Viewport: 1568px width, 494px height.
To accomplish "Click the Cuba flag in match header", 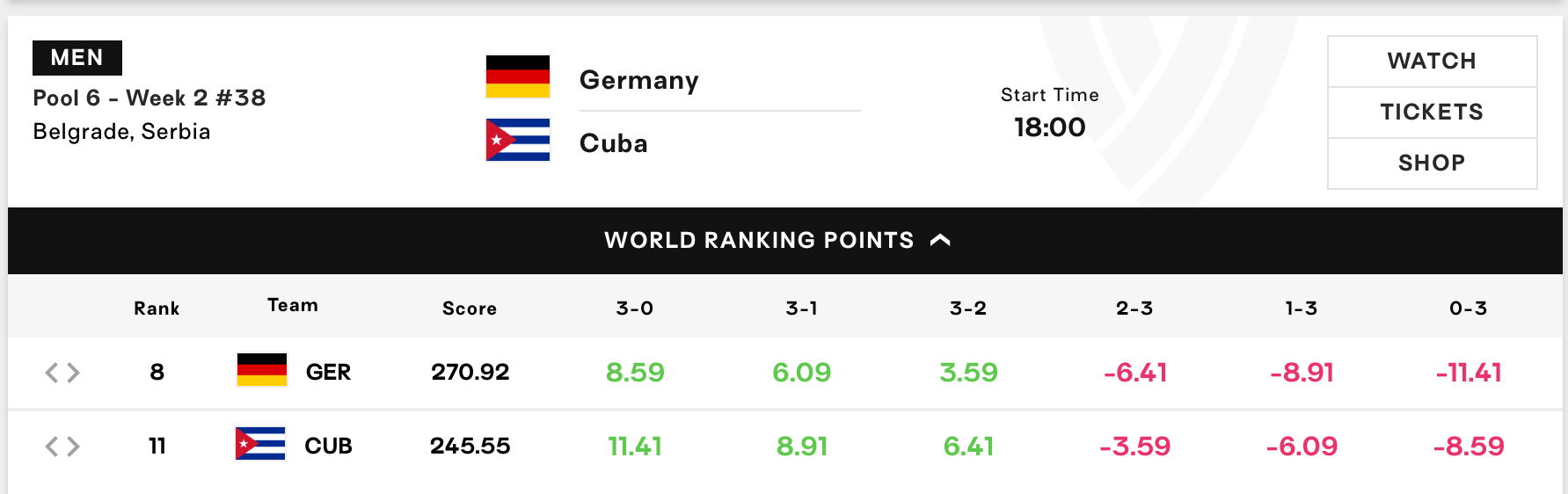I will click(518, 140).
